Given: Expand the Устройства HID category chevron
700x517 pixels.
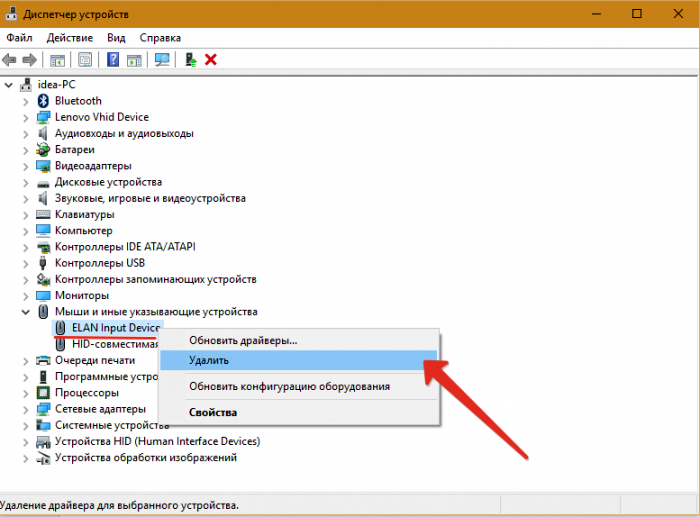Looking at the screenshot, I should pyautogui.click(x=26, y=442).
